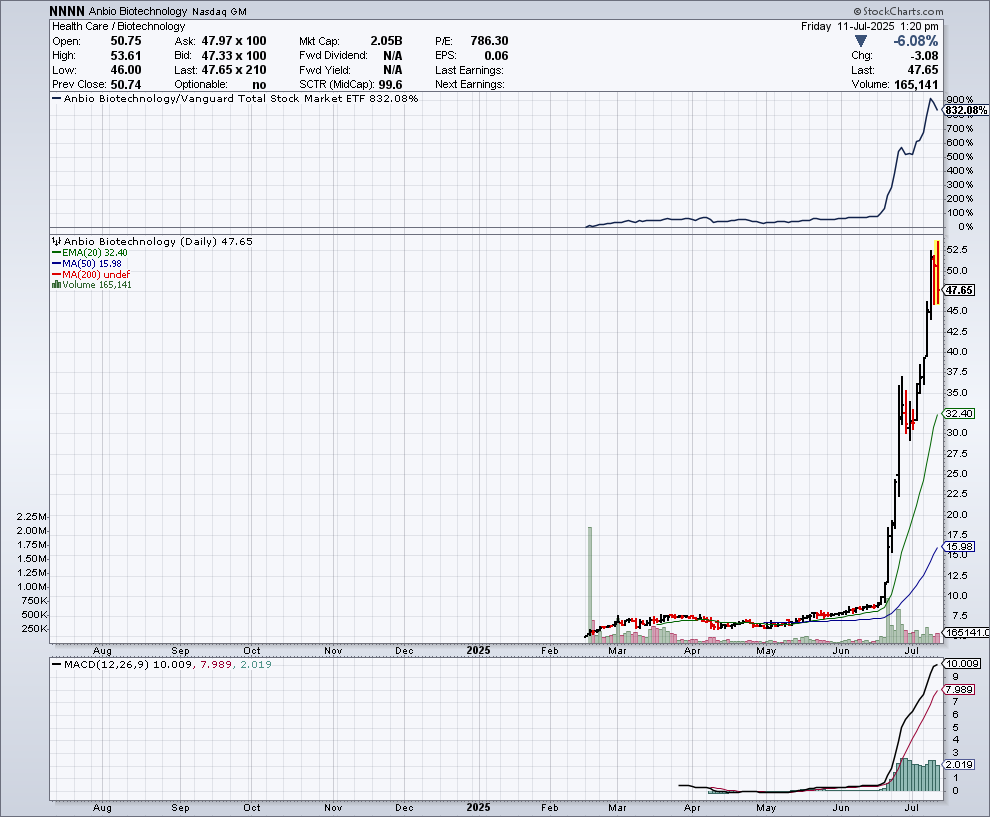The width and height of the screenshot is (990, 817).
Task: Click the down-triangle change indicator icon
Action: [x=861, y=41]
